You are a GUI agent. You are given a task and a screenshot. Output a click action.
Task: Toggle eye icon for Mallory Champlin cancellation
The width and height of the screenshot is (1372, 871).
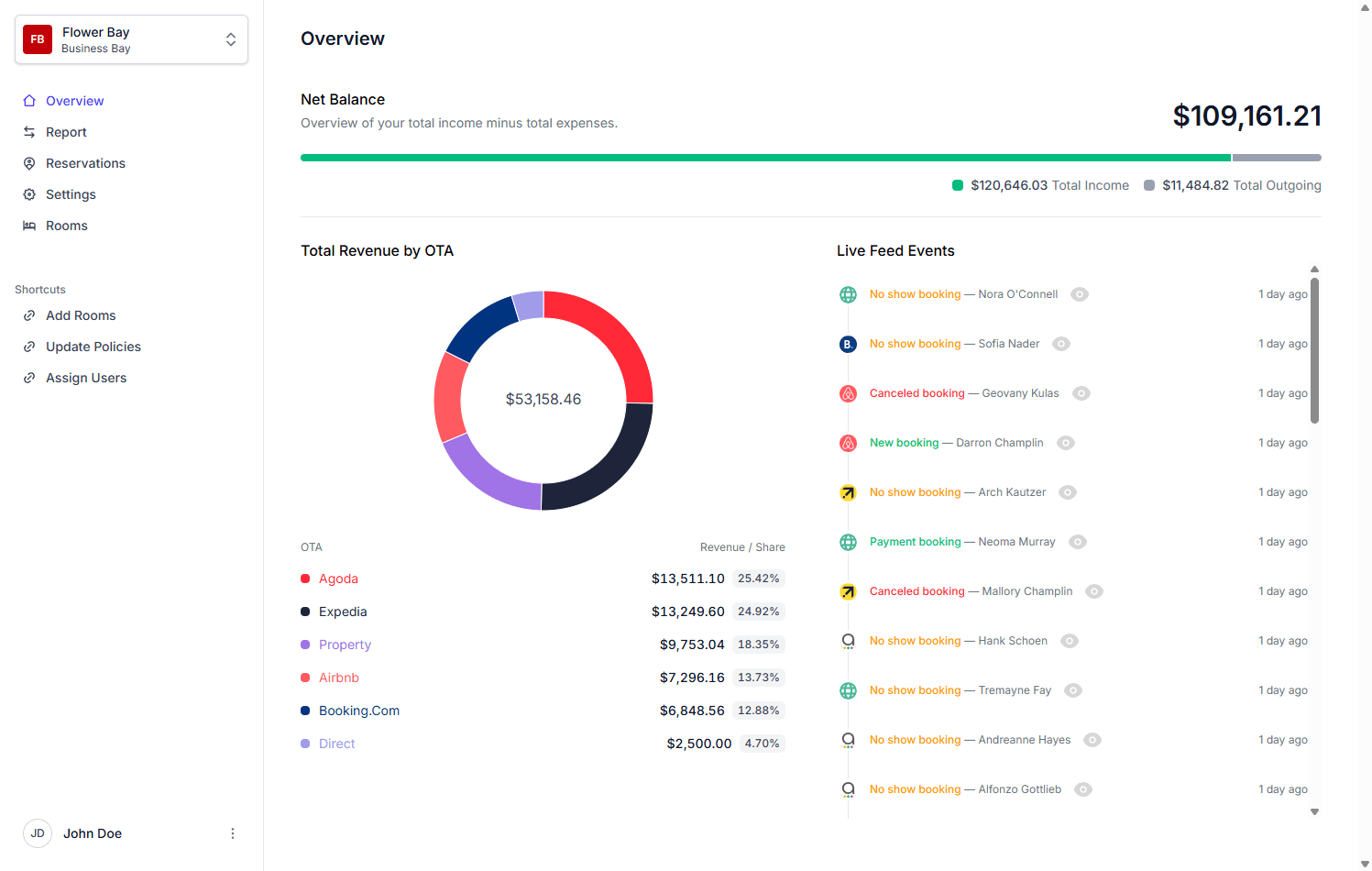coord(1094,591)
